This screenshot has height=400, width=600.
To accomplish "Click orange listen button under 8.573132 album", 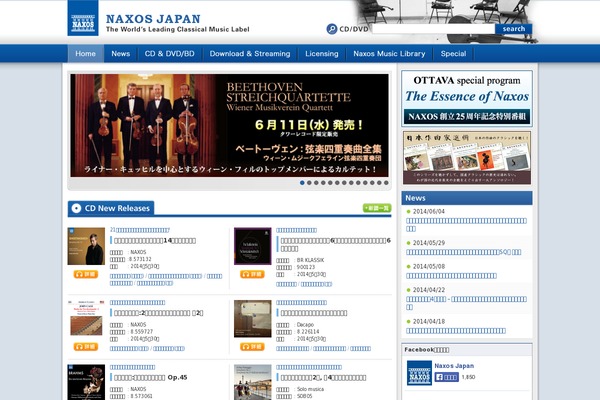I will point(86,274).
